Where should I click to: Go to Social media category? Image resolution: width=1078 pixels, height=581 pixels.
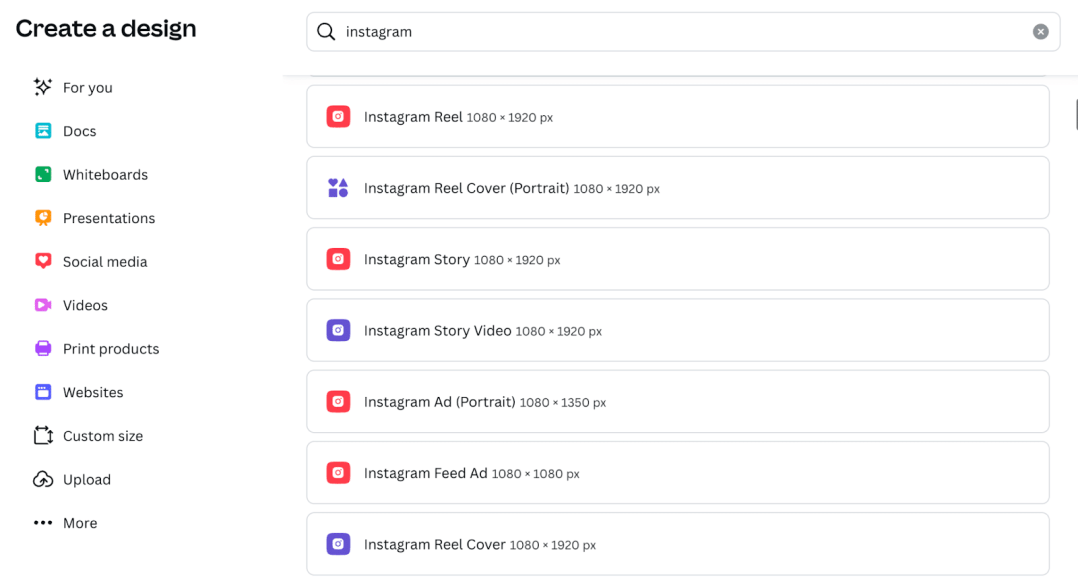104,262
